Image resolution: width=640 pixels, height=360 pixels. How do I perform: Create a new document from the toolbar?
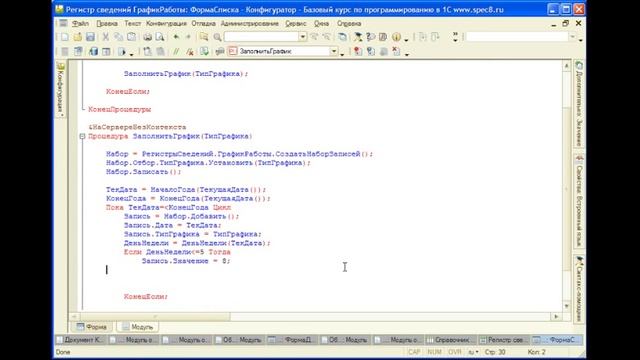(65, 37)
